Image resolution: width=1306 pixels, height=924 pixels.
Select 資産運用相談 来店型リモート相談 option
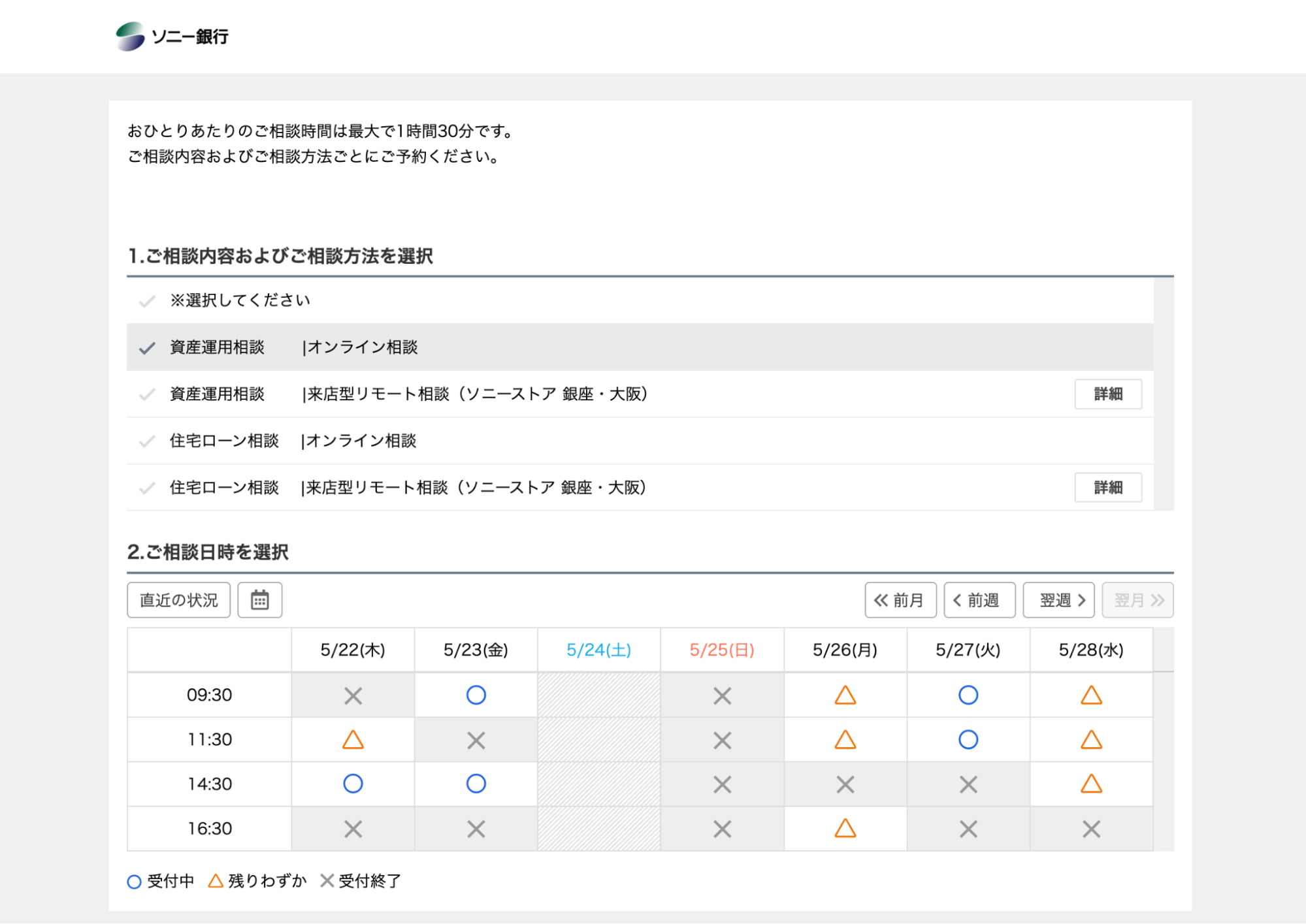[640, 394]
